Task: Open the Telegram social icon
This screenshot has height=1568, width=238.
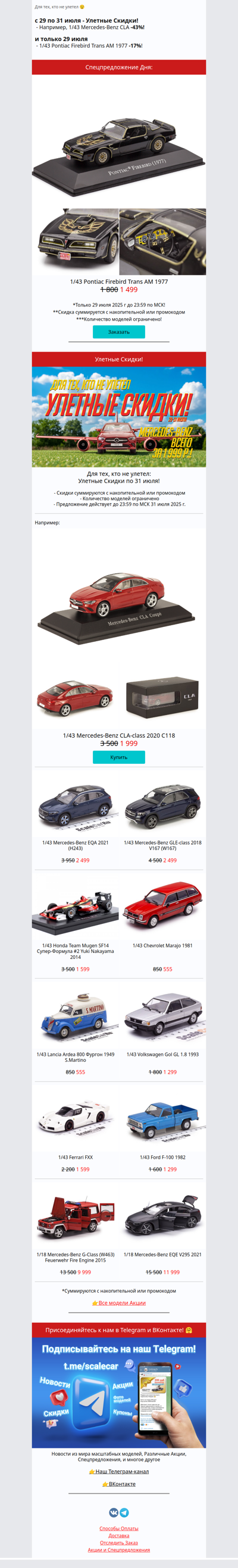Action: point(124,1512)
